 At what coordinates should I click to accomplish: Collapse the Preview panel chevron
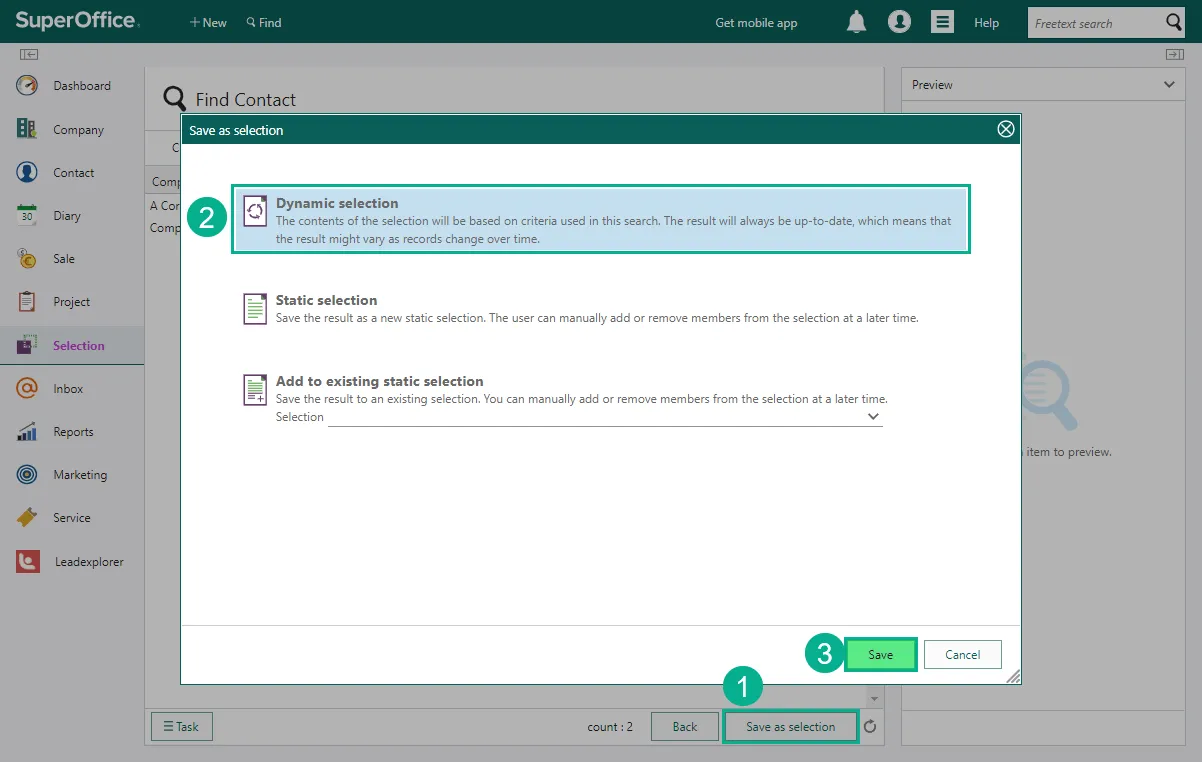(x=1169, y=85)
